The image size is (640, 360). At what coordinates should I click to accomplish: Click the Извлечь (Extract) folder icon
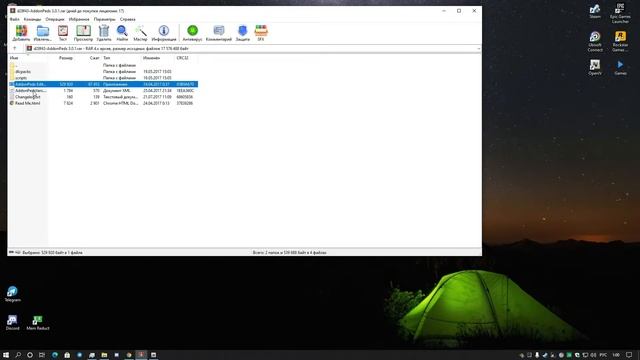[x=42, y=33]
